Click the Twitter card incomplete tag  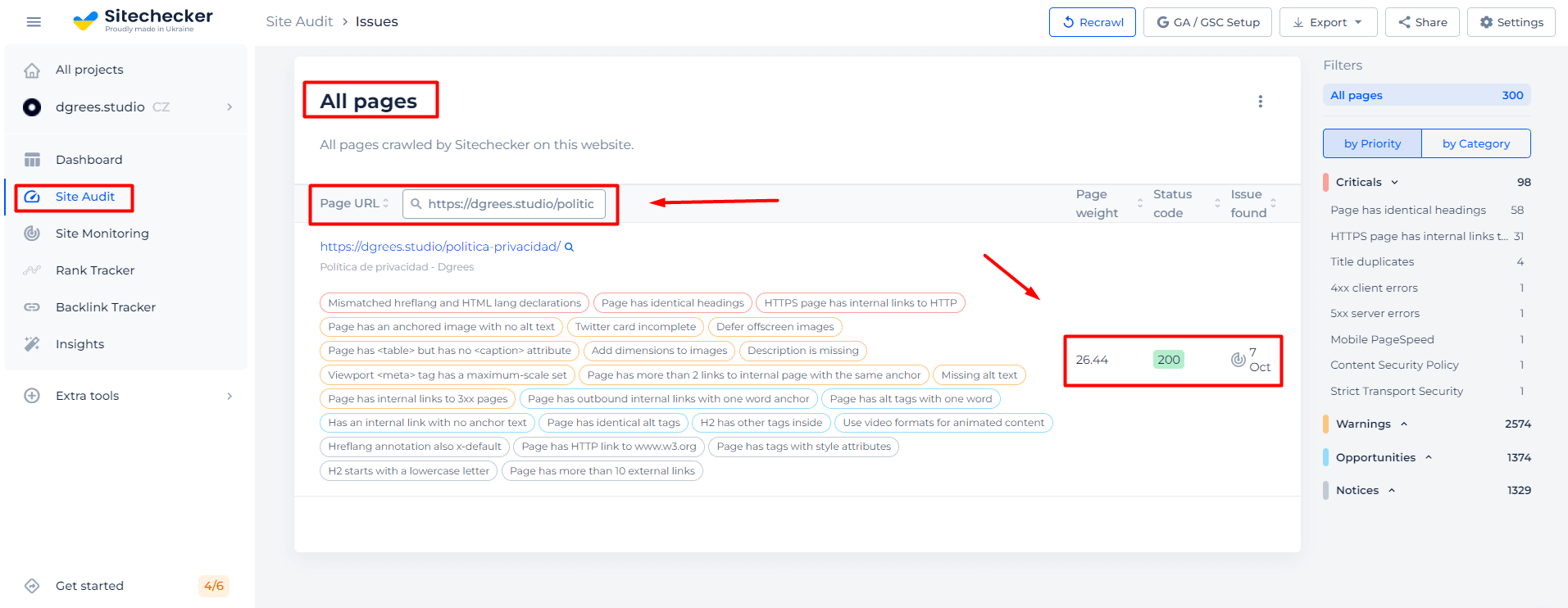click(x=635, y=327)
